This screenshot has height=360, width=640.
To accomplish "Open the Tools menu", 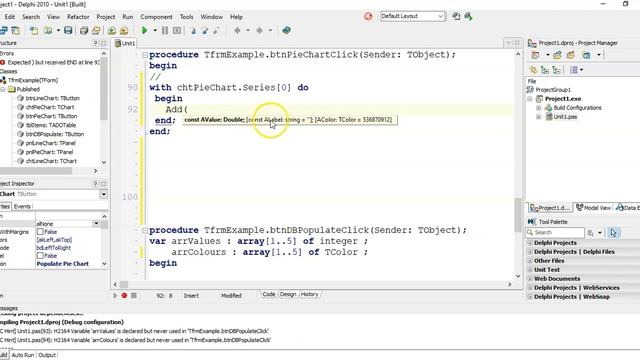I will pos(187,17).
